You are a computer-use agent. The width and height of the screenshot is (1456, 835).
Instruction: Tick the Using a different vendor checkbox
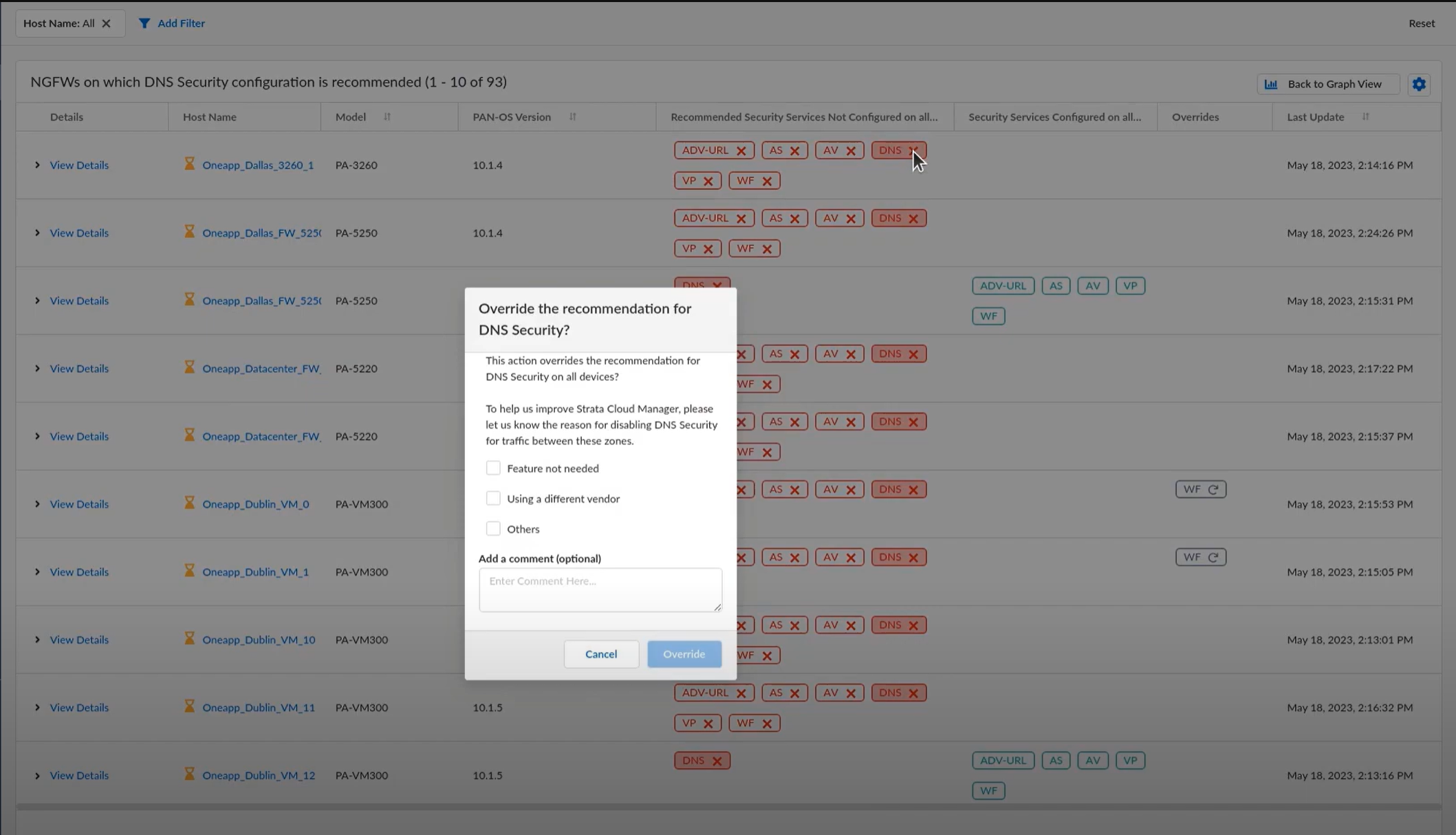click(493, 499)
